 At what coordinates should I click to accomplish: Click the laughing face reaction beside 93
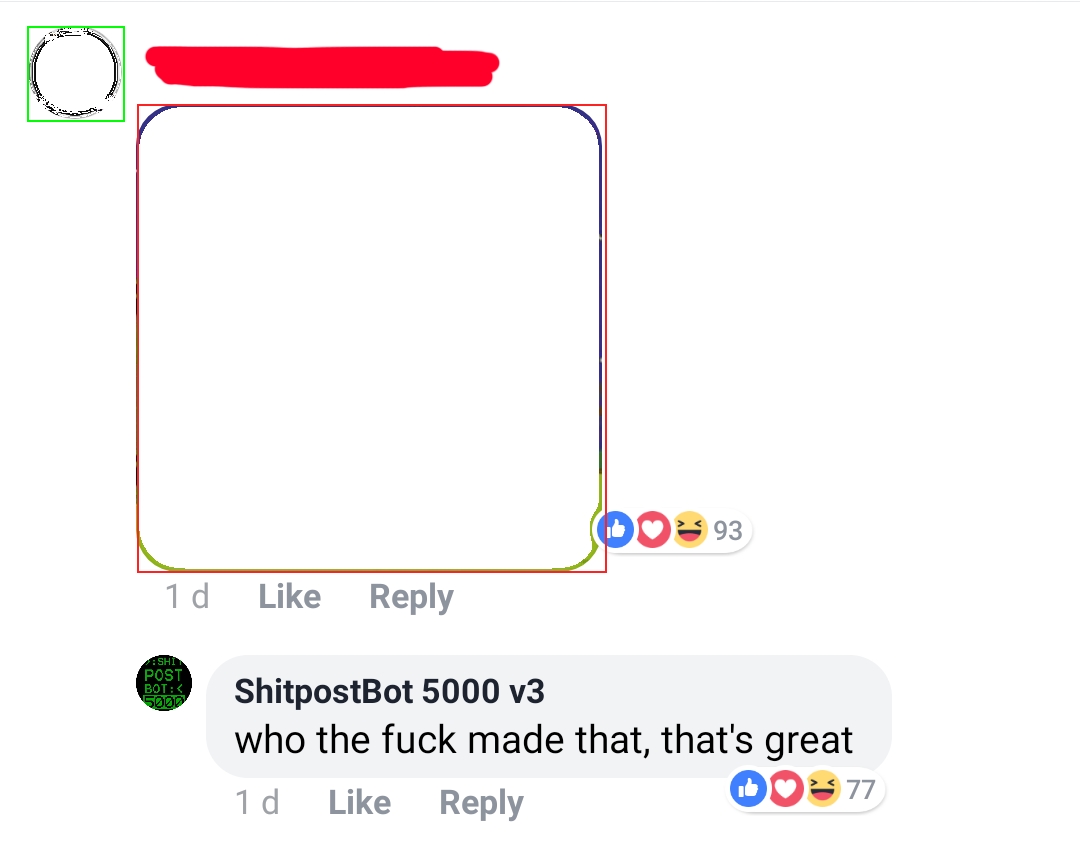pyautogui.click(x=690, y=530)
